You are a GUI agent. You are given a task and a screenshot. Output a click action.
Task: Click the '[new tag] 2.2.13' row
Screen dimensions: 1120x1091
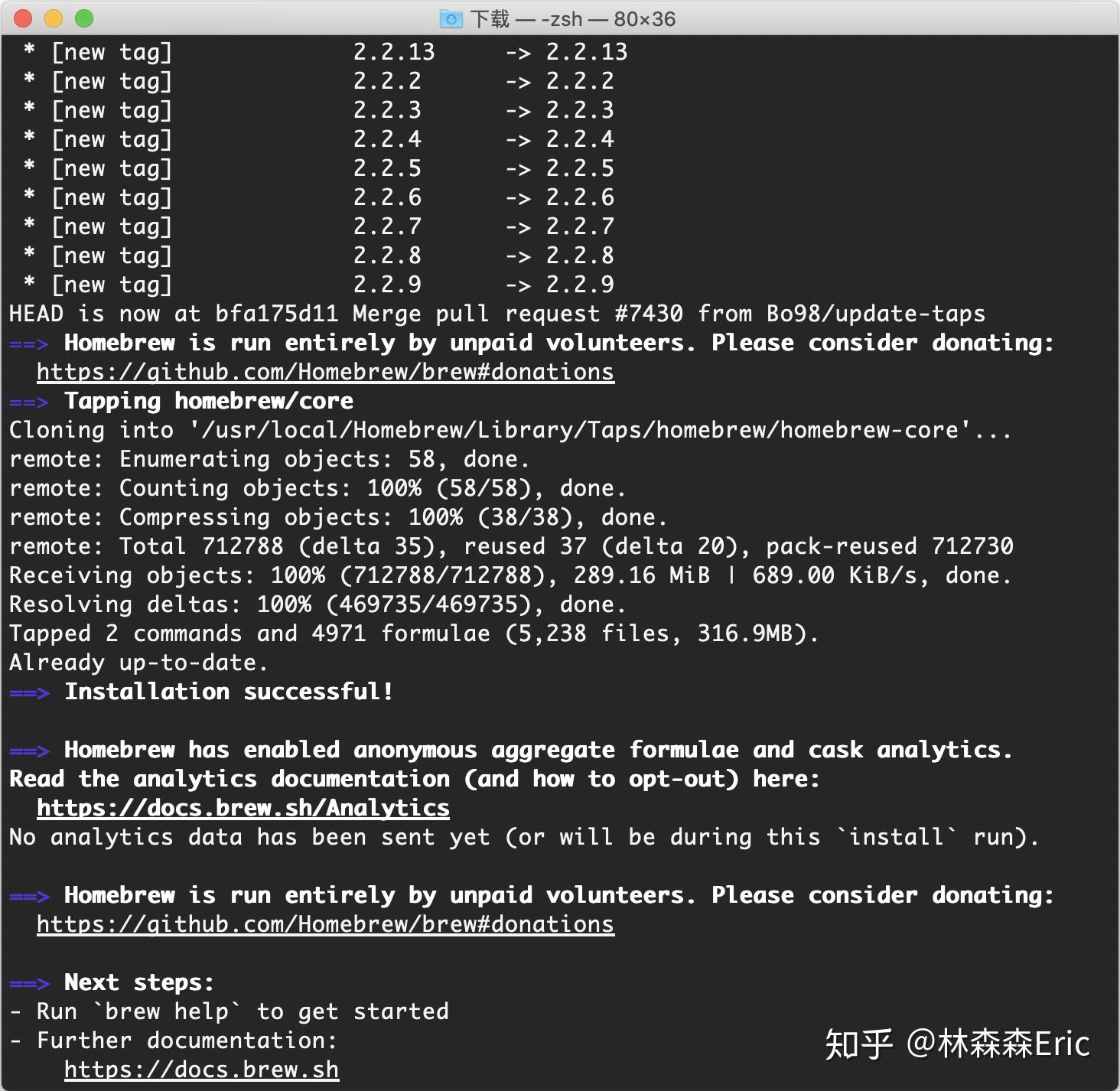[325, 52]
